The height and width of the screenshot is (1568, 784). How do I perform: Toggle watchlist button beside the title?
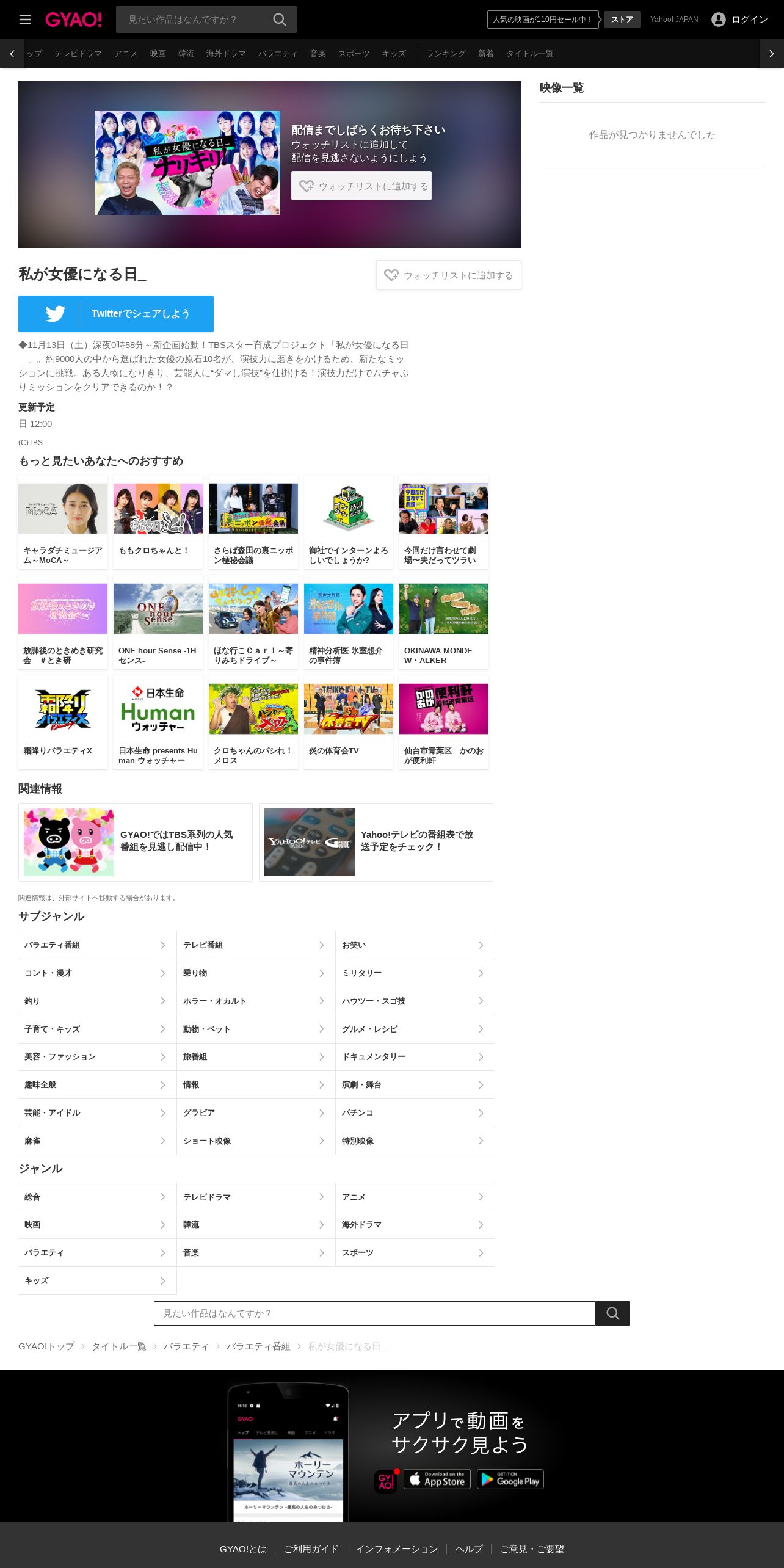[449, 275]
